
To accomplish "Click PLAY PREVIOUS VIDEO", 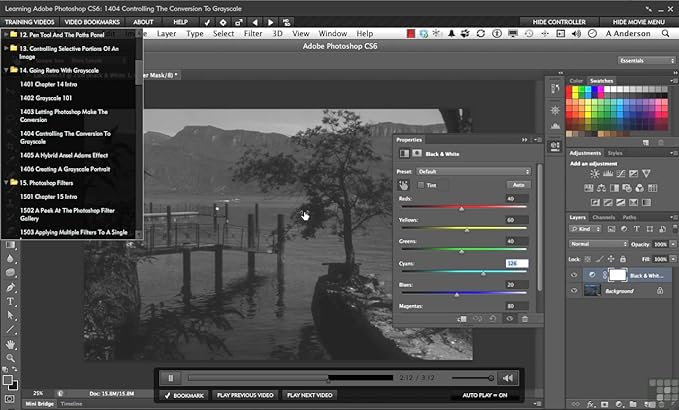I will [245, 395].
